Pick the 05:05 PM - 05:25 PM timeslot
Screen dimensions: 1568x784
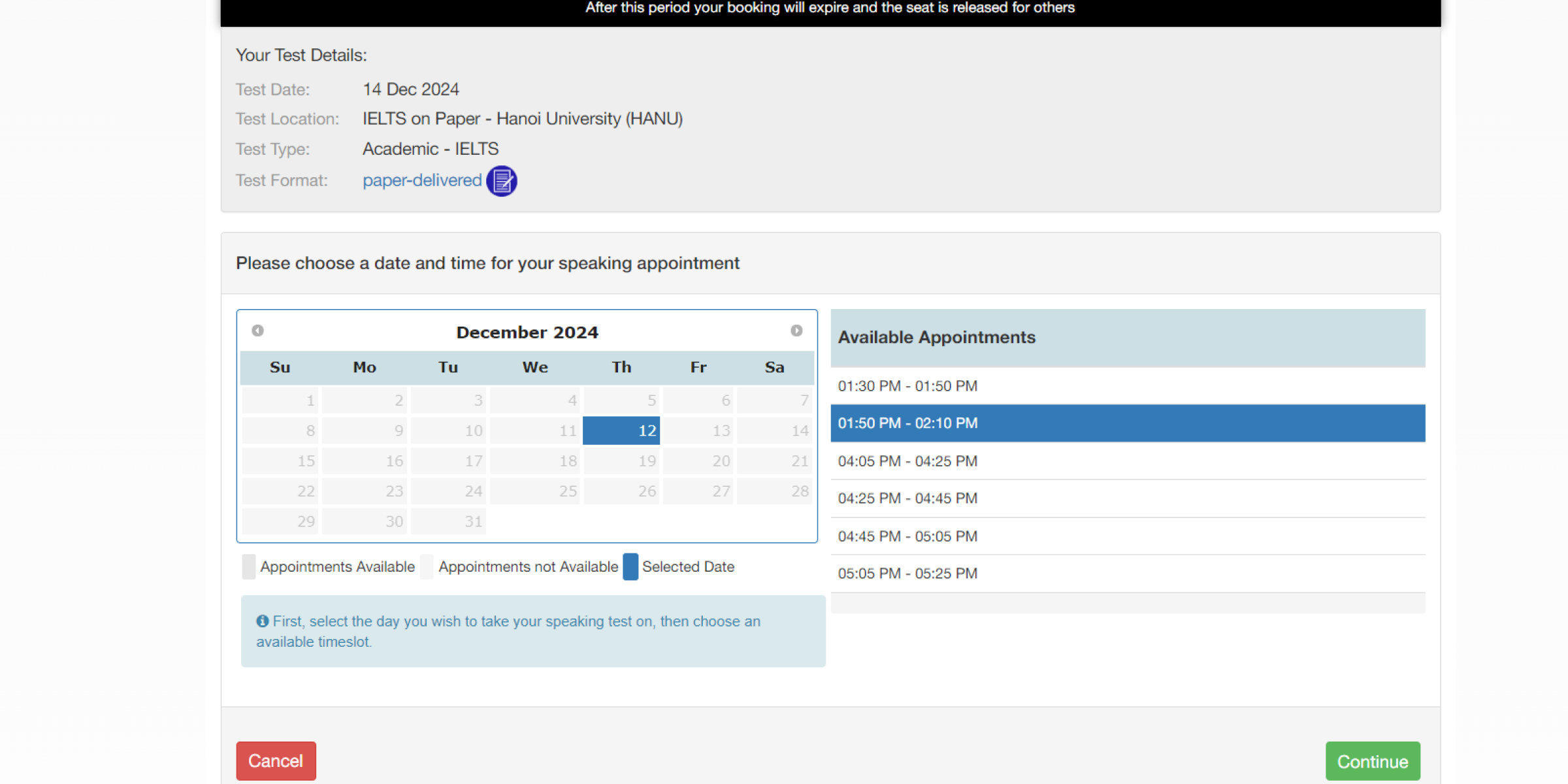(1128, 574)
